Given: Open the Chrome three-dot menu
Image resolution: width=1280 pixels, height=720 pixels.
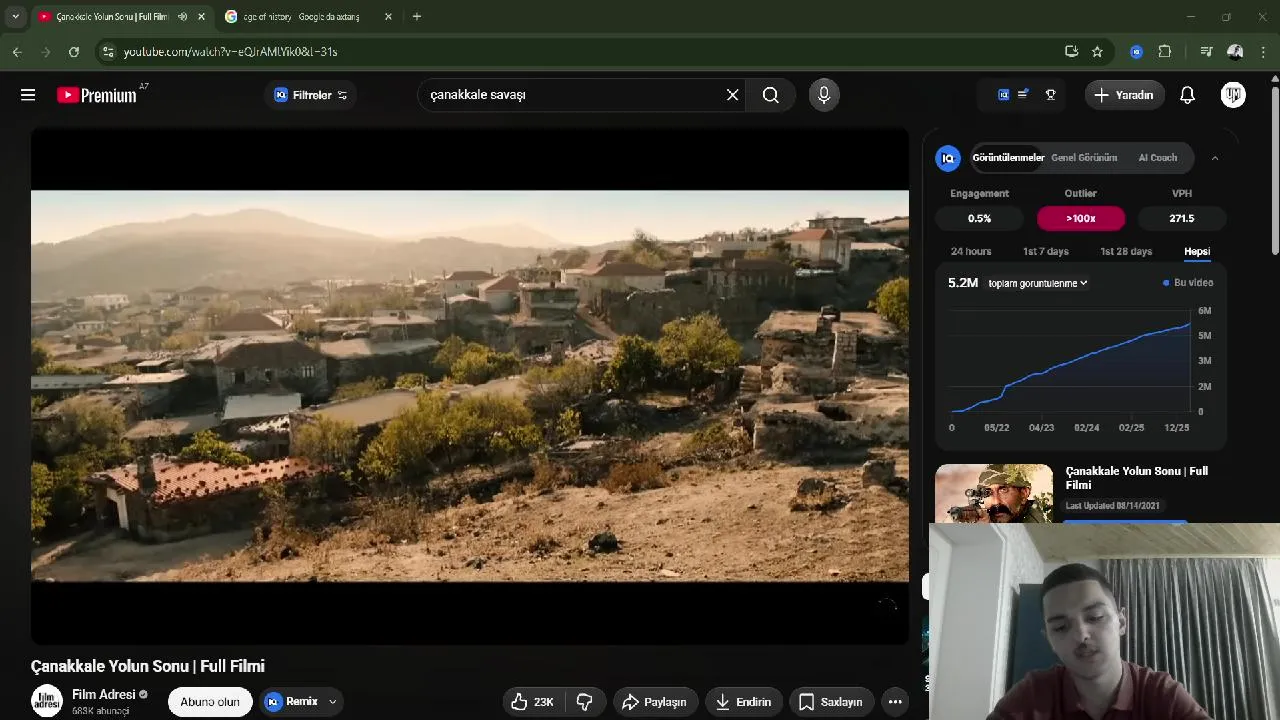Looking at the screenshot, I should tap(1264, 51).
